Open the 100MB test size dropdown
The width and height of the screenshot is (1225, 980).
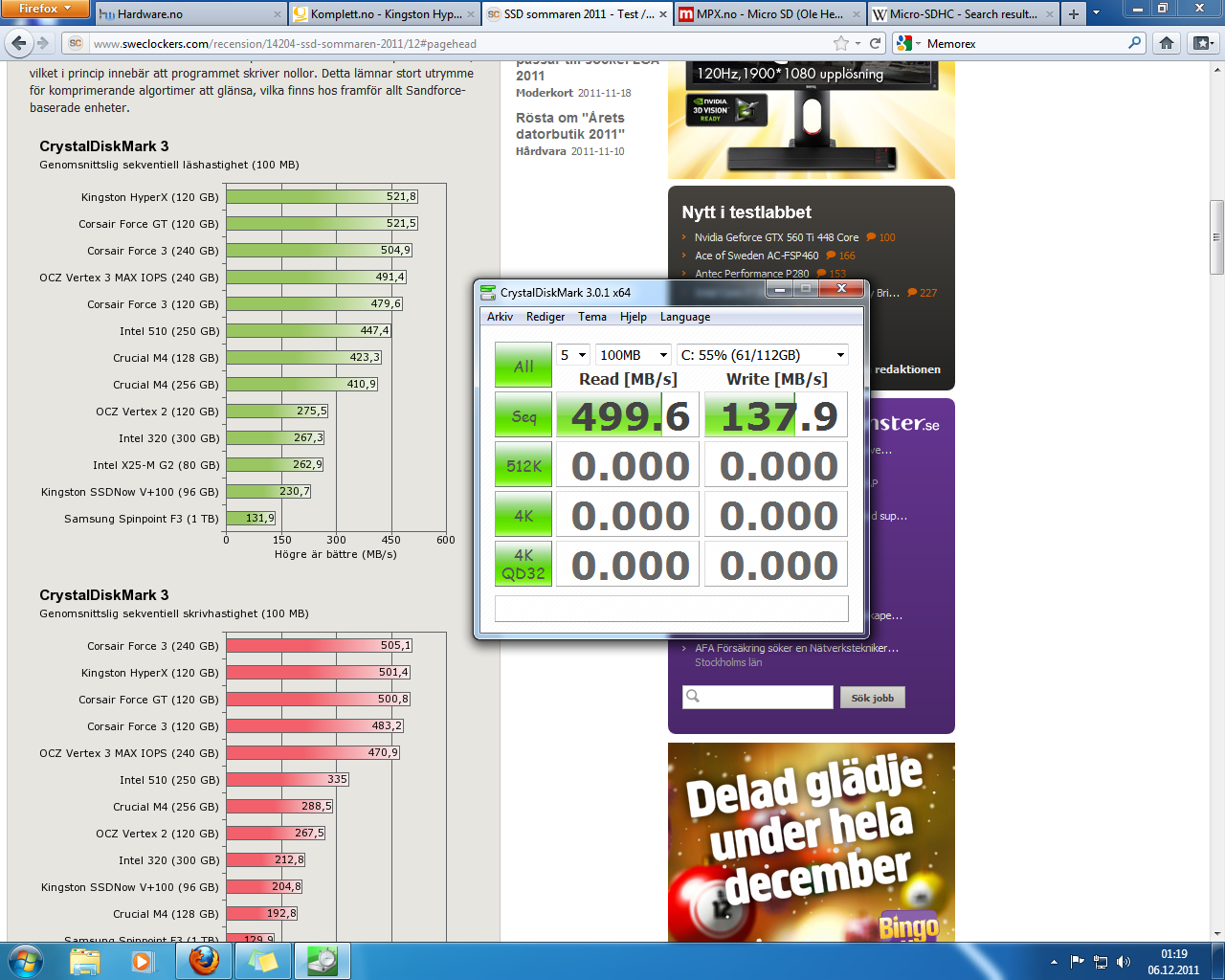pyautogui.click(x=634, y=355)
